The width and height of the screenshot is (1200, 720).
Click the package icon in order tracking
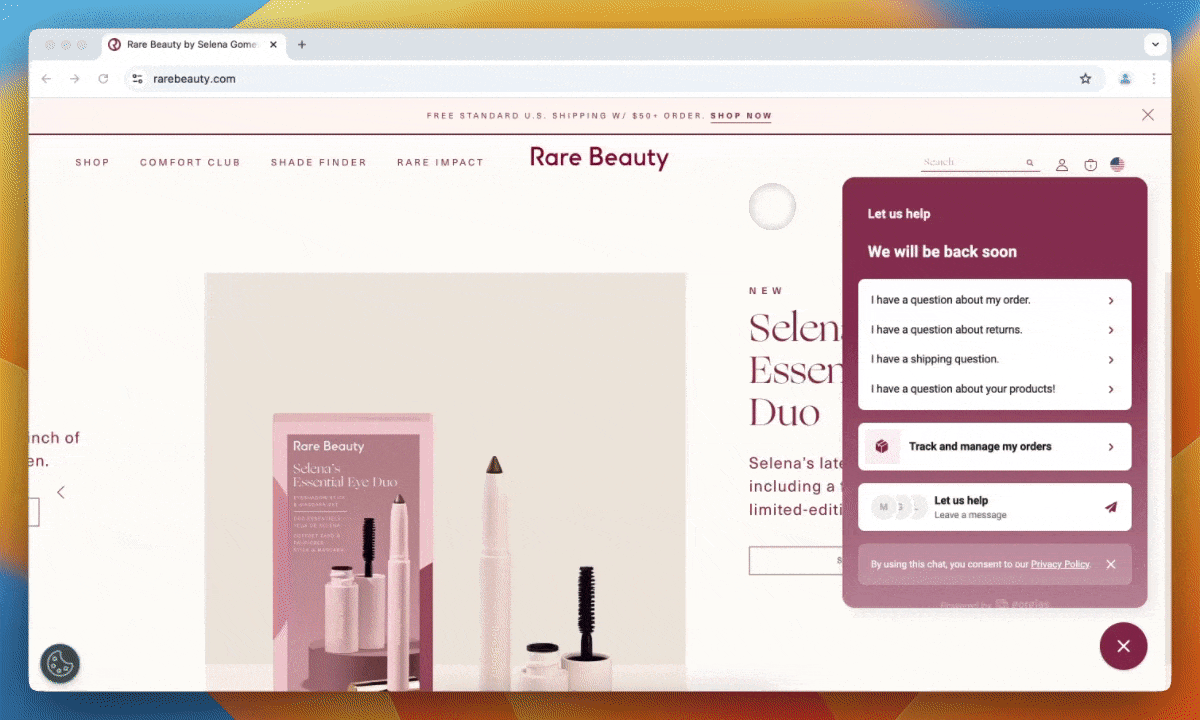click(x=882, y=447)
